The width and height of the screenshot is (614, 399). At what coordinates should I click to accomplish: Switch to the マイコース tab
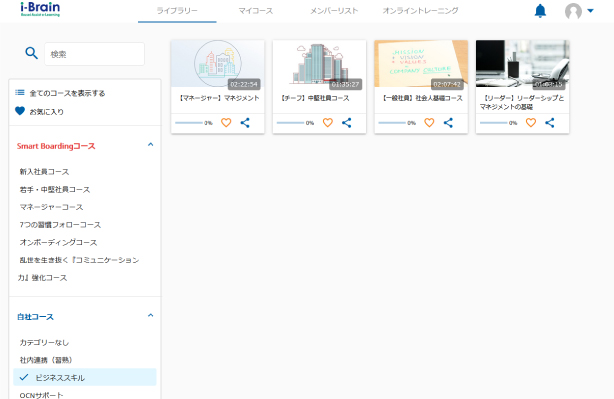click(x=256, y=11)
